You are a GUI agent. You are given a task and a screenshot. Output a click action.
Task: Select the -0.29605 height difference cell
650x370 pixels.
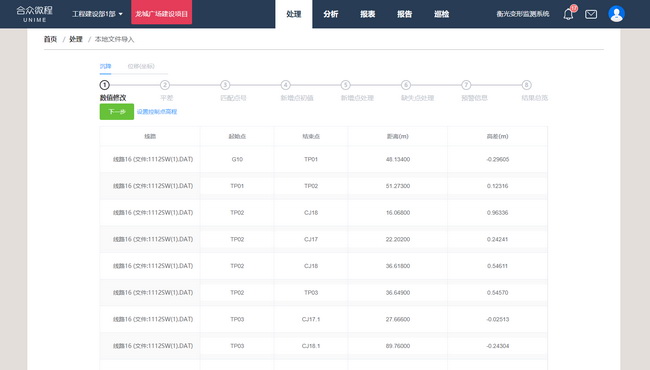tap(497, 159)
